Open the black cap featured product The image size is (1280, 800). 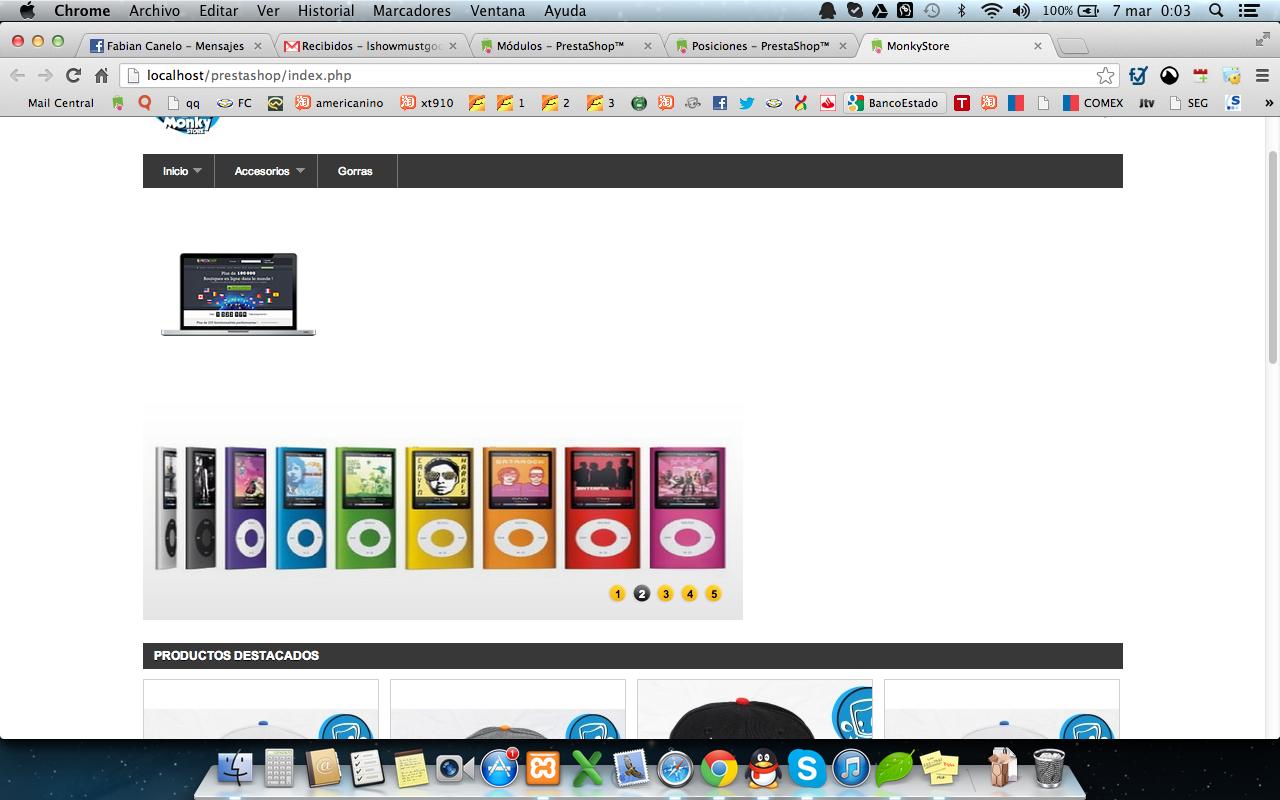[x=754, y=710]
